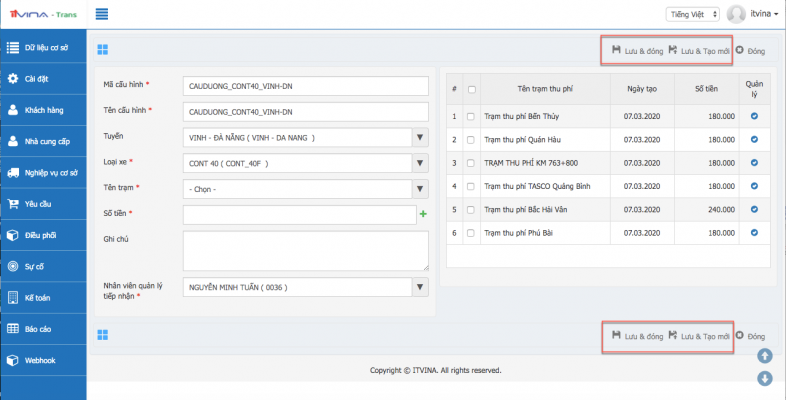
Task: Expand the Tên trạm dropdown
Action: pyautogui.click(x=306, y=188)
